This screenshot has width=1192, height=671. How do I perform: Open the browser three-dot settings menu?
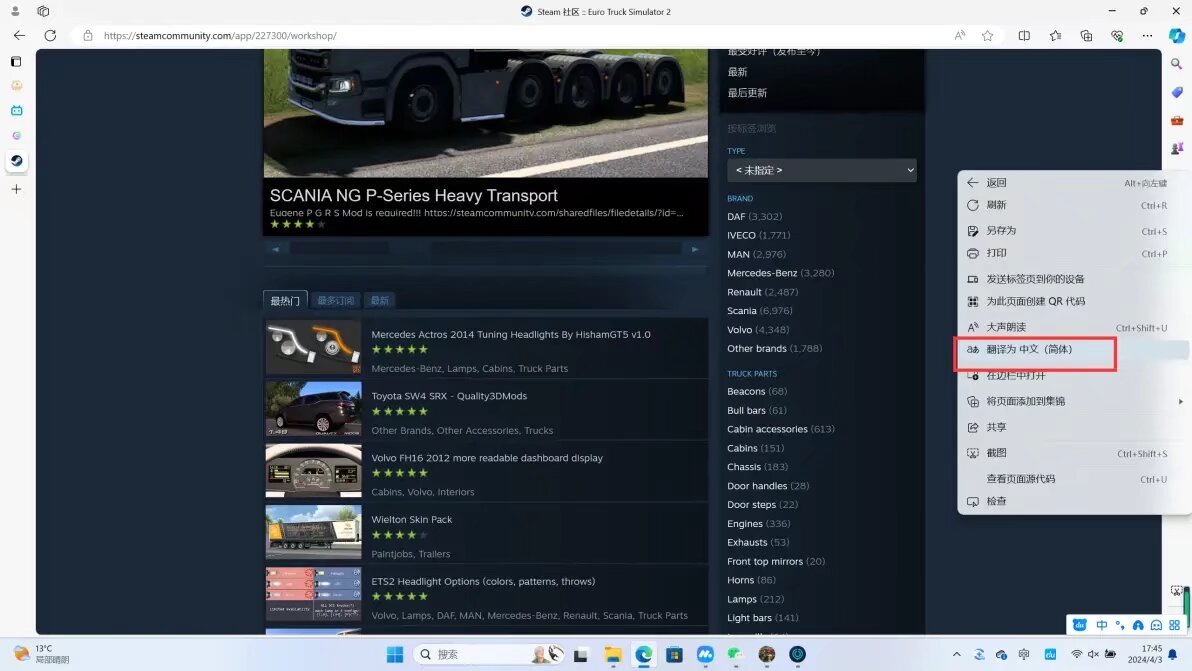pyautogui.click(x=1147, y=35)
